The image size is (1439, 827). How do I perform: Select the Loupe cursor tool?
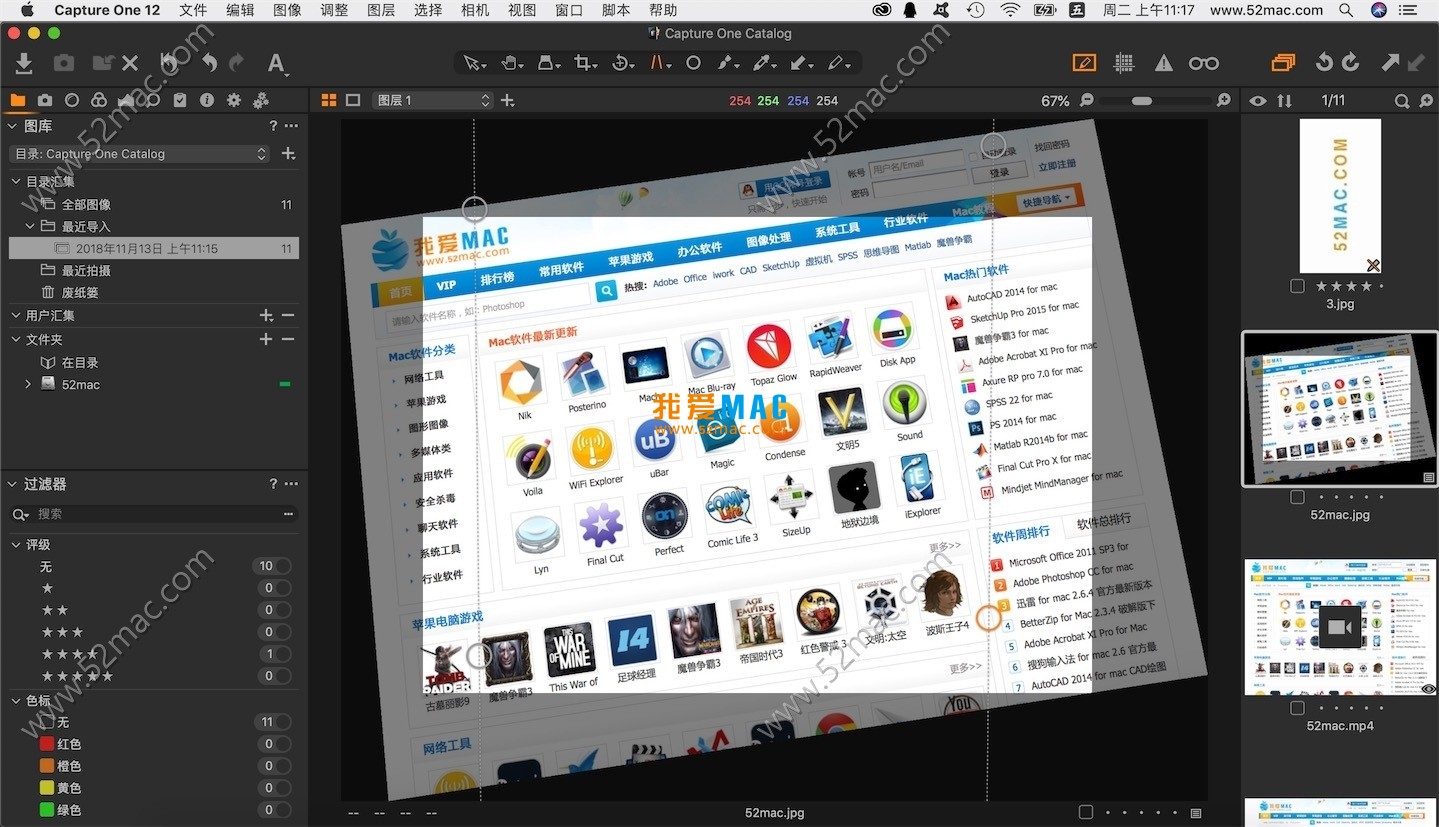pos(548,63)
